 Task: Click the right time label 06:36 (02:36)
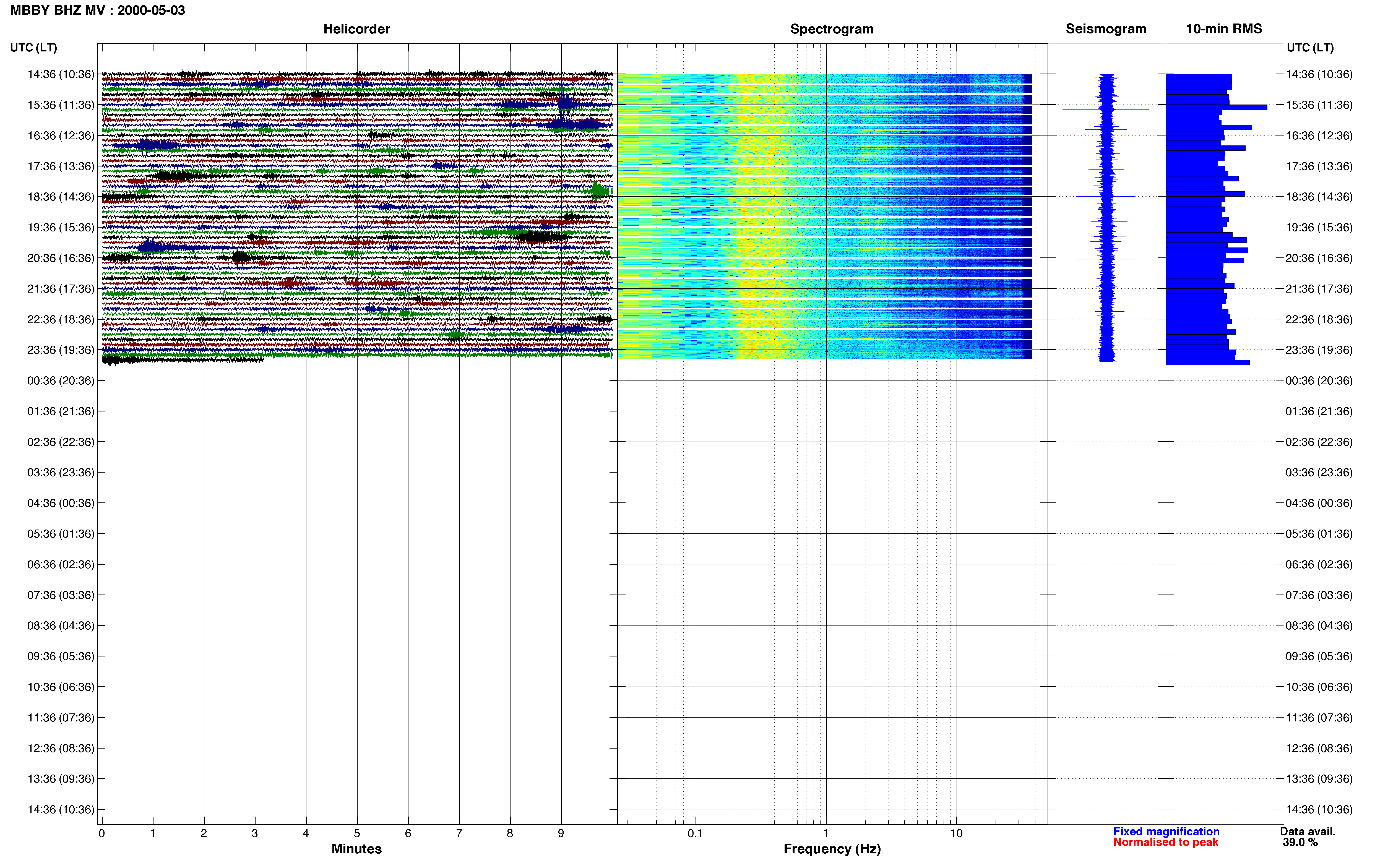tap(1319, 564)
